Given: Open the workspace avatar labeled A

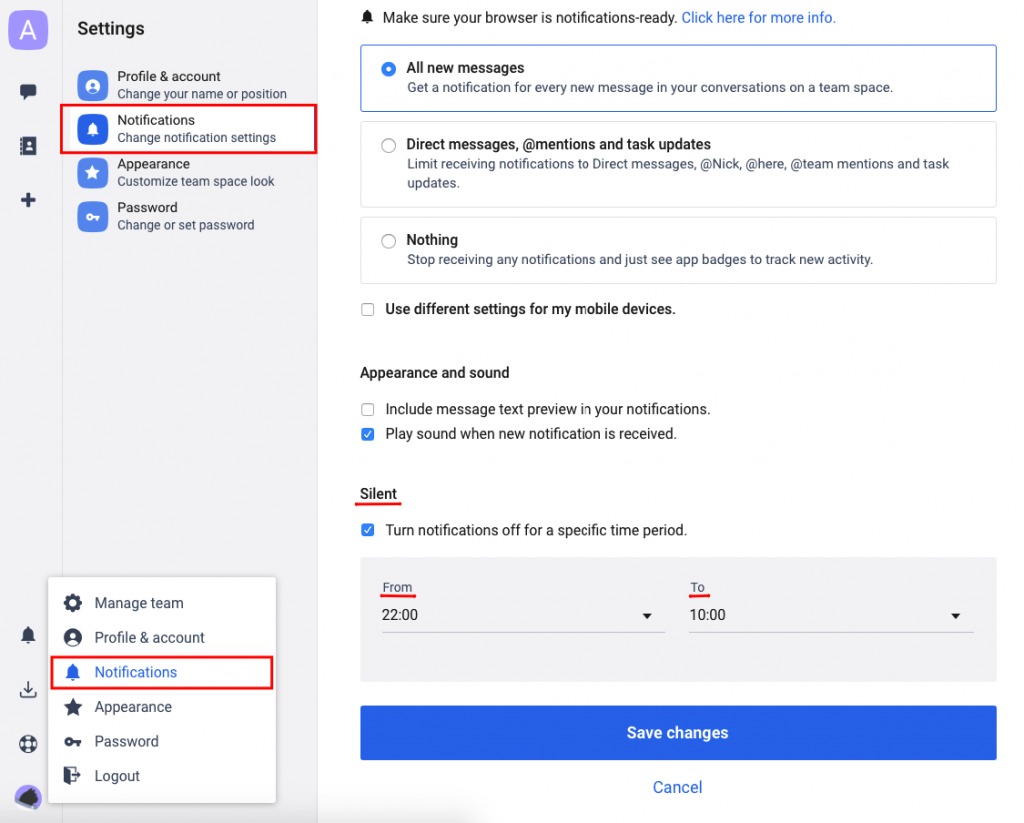Looking at the screenshot, I should pyautogui.click(x=28, y=29).
